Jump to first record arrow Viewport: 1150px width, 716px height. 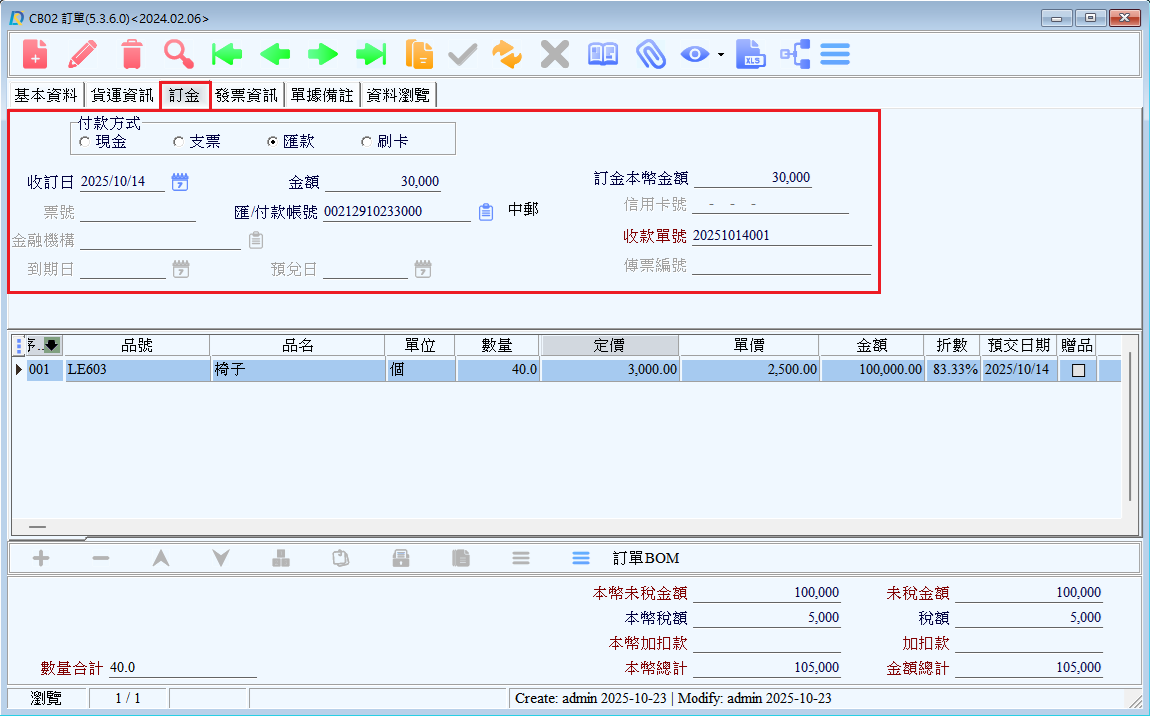coord(227,54)
